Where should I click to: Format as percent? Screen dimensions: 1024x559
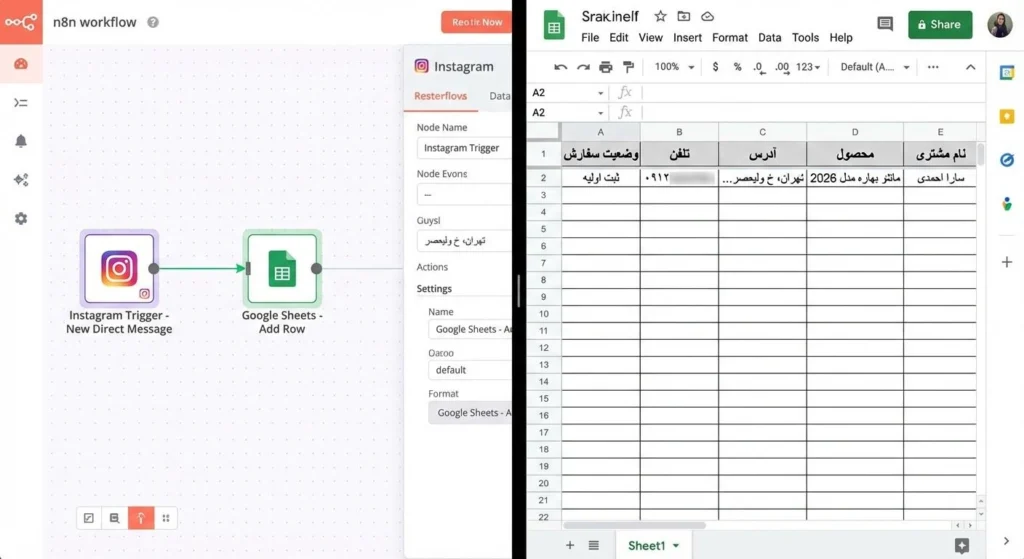(x=737, y=67)
